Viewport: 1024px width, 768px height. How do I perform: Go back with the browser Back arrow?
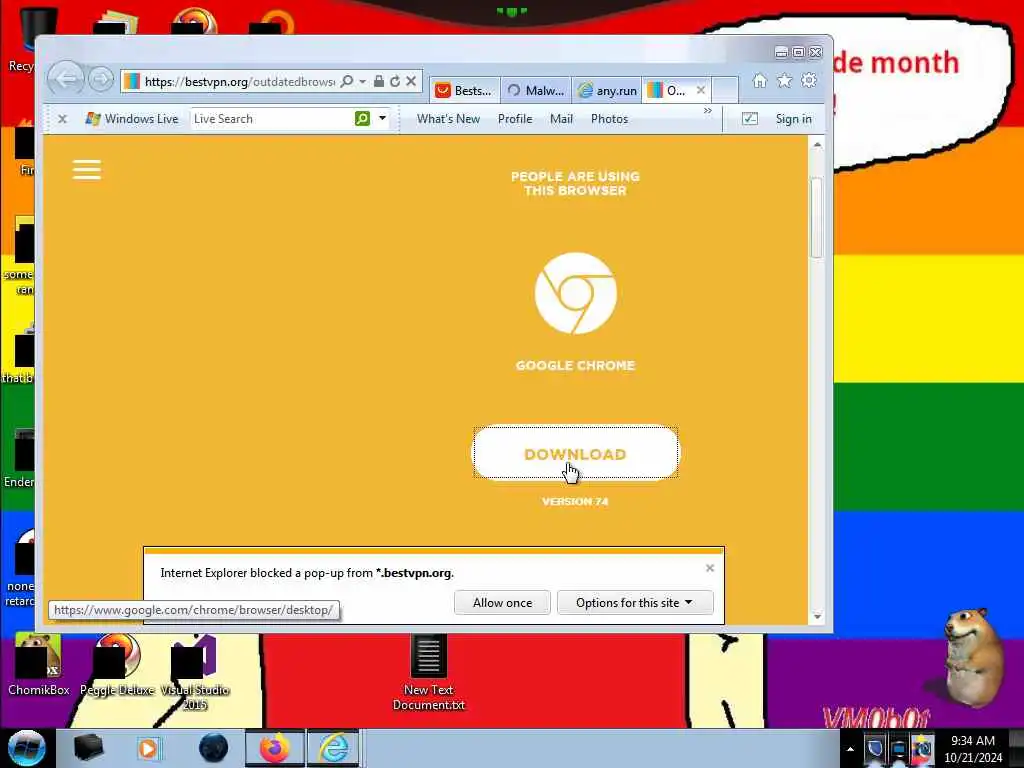coord(66,80)
